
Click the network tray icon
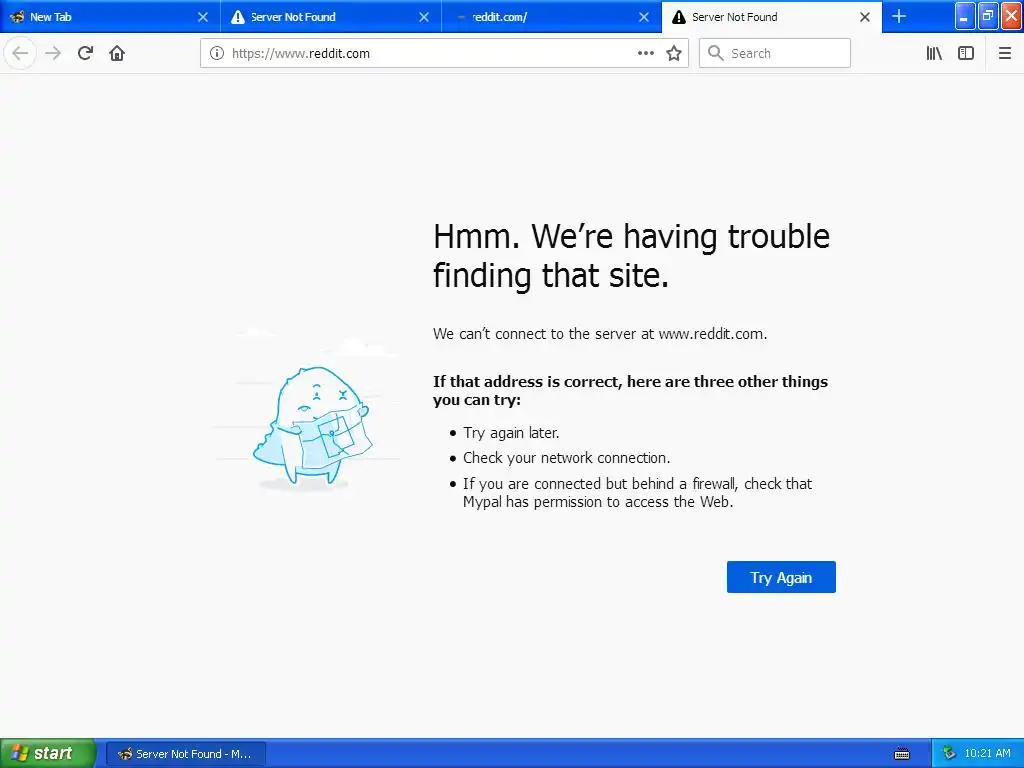pyautogui.click(x=949, y=754)
